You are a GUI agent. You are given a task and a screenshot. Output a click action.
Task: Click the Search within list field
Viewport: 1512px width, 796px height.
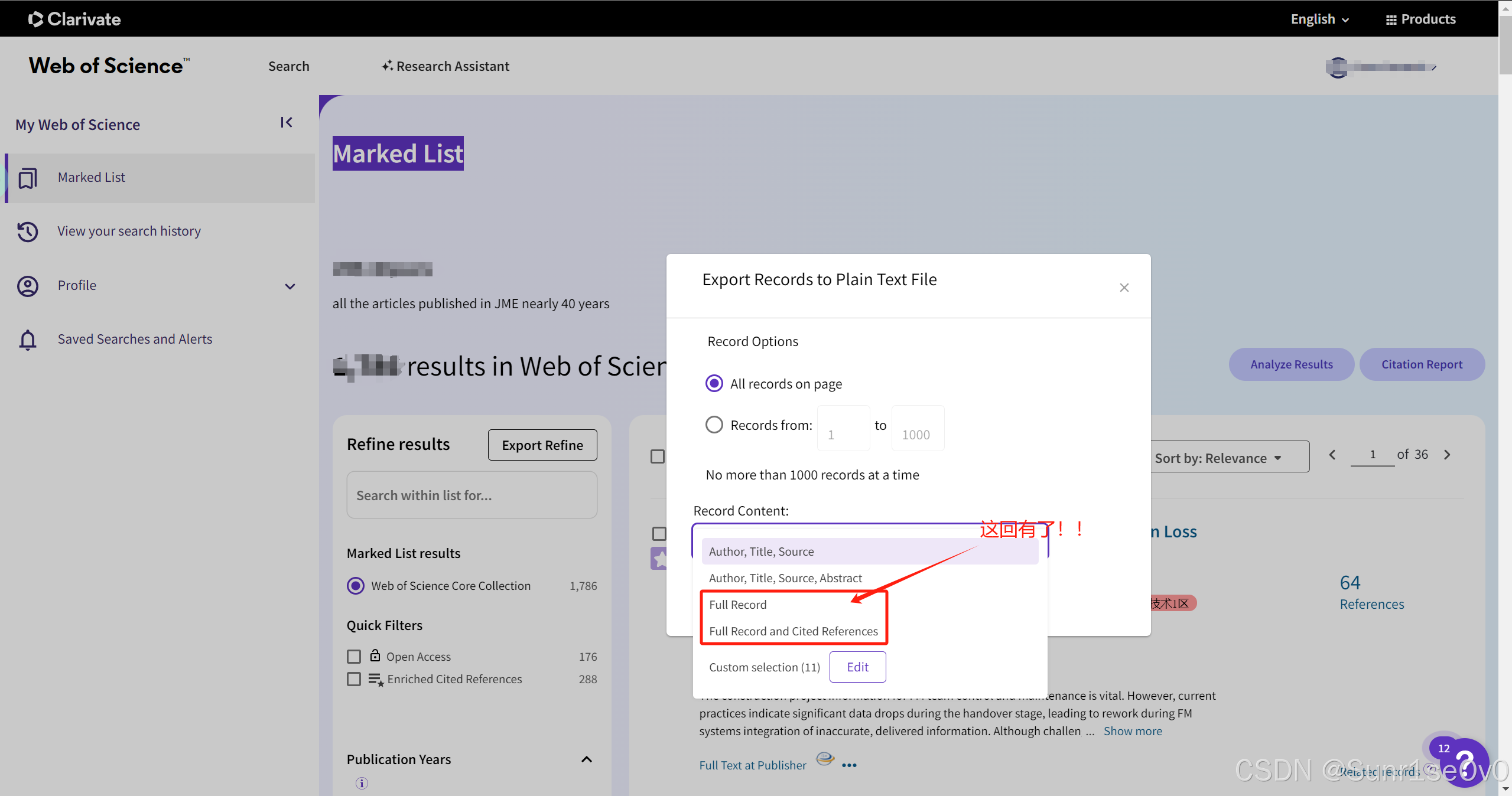coord(472,495)
